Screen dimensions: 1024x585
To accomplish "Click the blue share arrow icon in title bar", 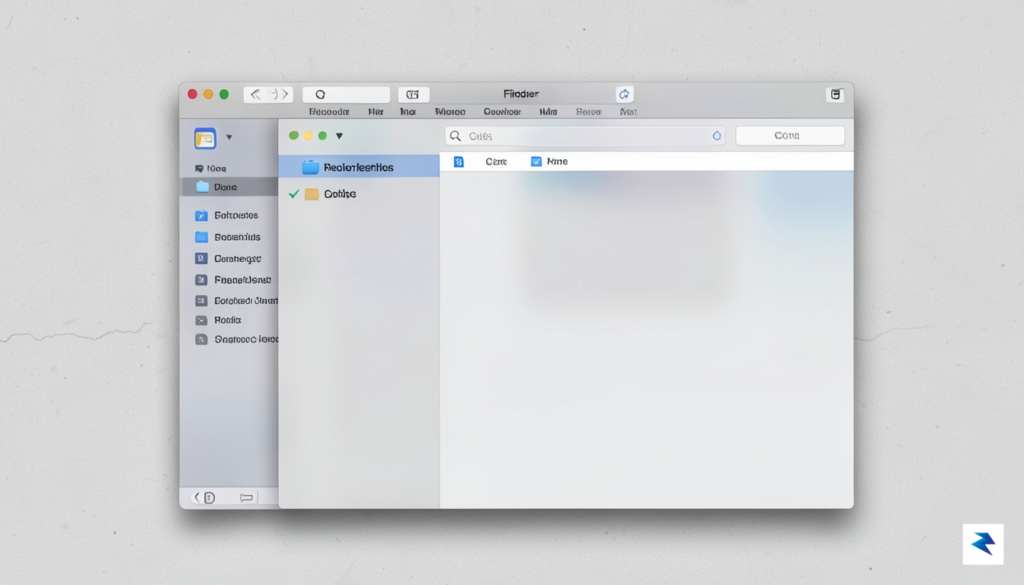I will point(624,95).
